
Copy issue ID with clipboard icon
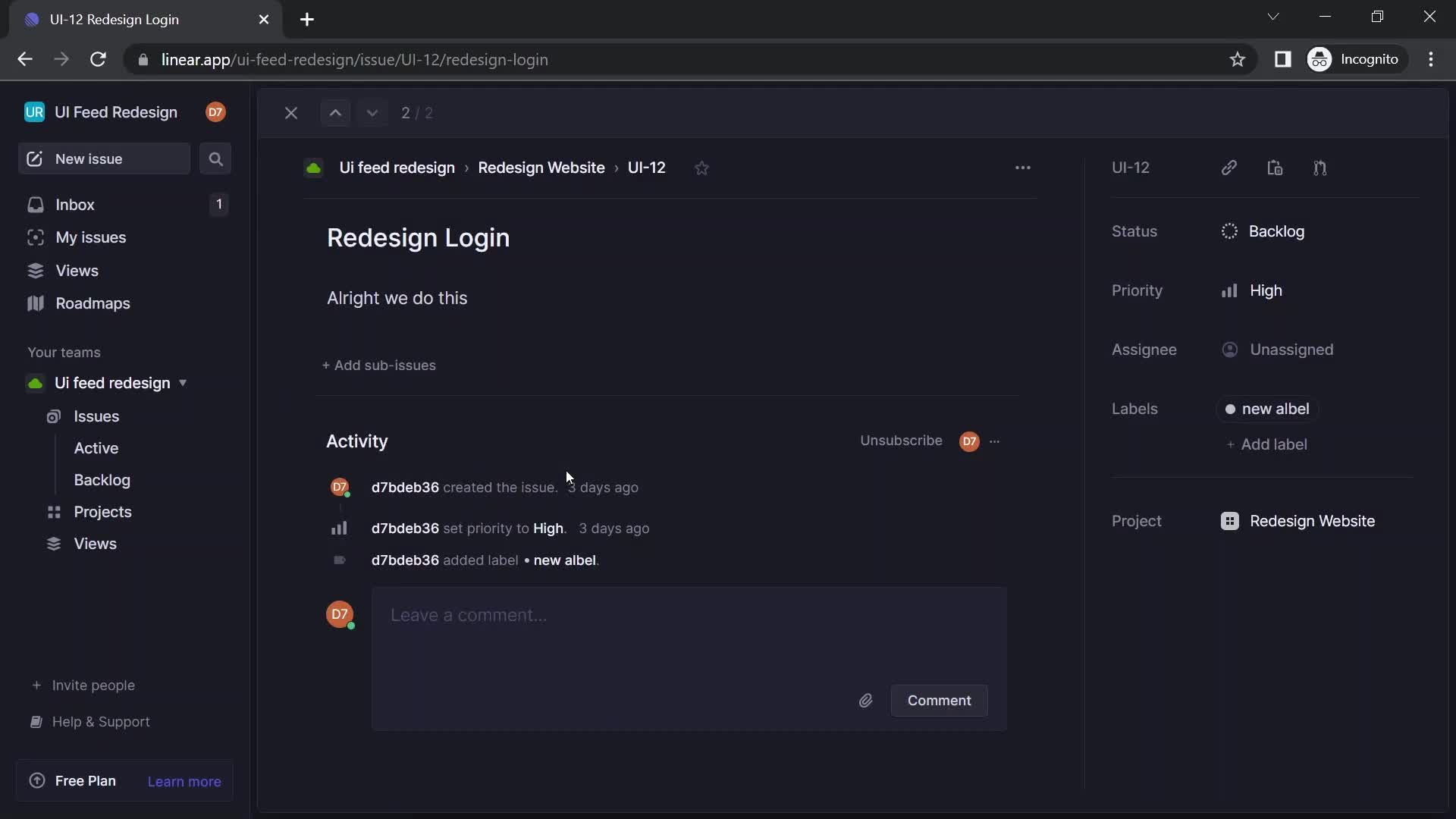pos(1275,168)
